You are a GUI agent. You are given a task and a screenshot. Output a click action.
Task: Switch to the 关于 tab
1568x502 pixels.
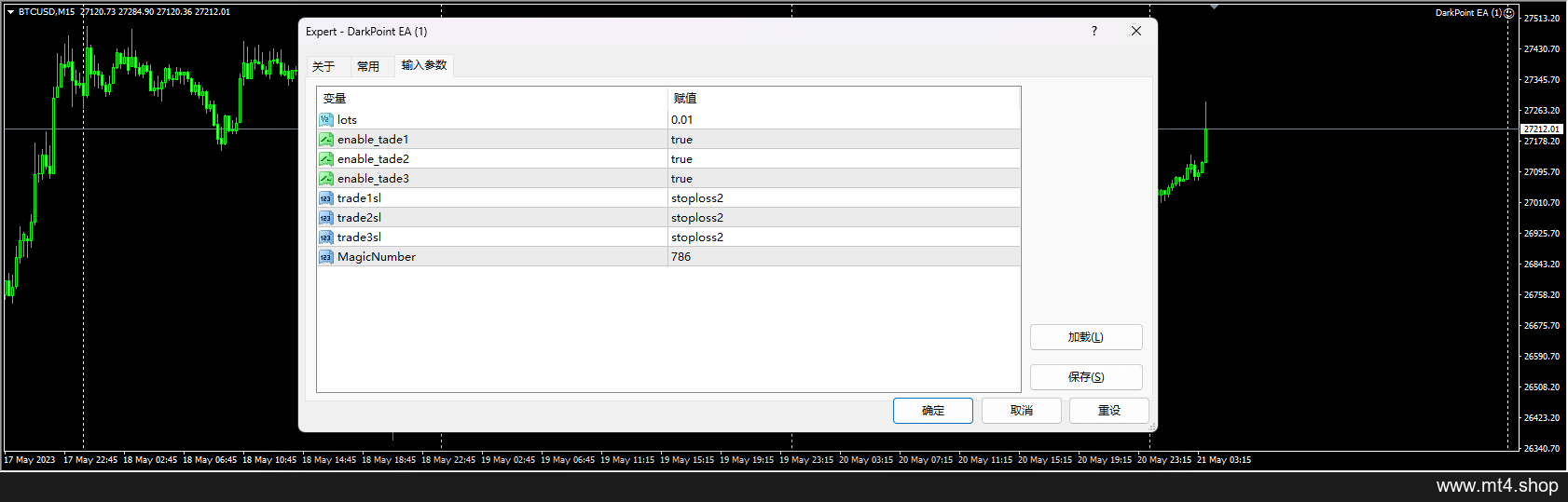[323, 66]
